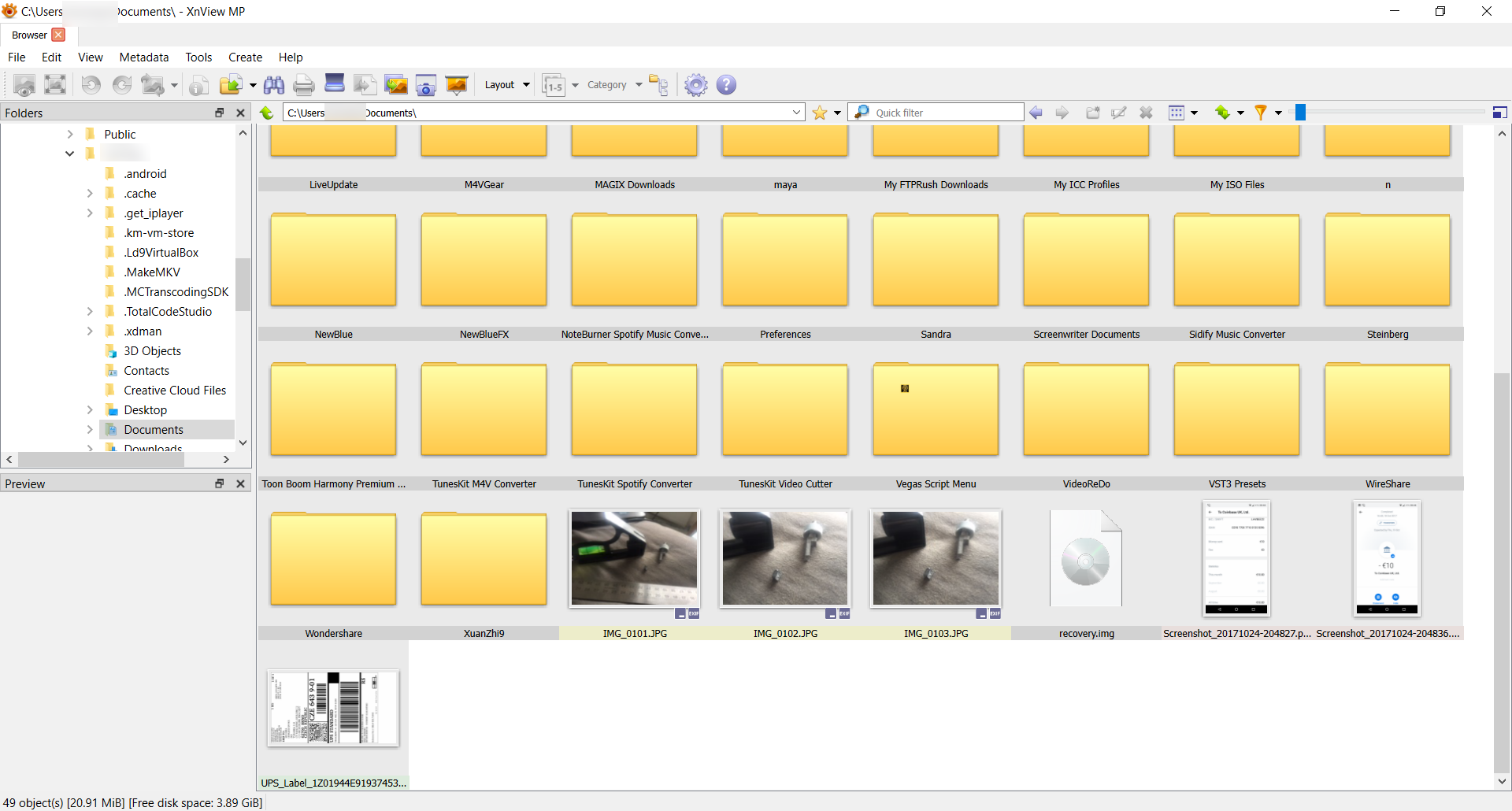
Task: Open the Layout dropdown
Action: coord(507,85)
